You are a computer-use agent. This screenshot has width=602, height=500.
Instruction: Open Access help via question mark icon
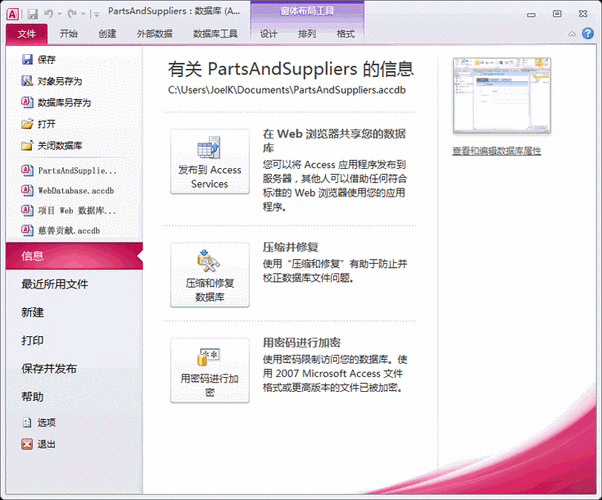coord(588,33)
